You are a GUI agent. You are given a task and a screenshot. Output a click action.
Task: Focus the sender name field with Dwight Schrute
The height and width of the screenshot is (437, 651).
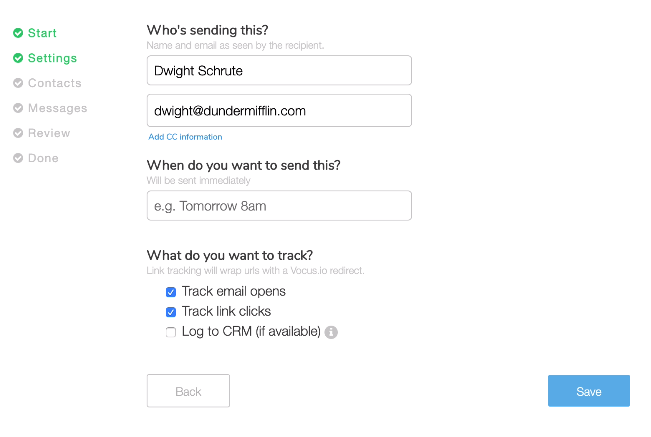tap(279, 71)
